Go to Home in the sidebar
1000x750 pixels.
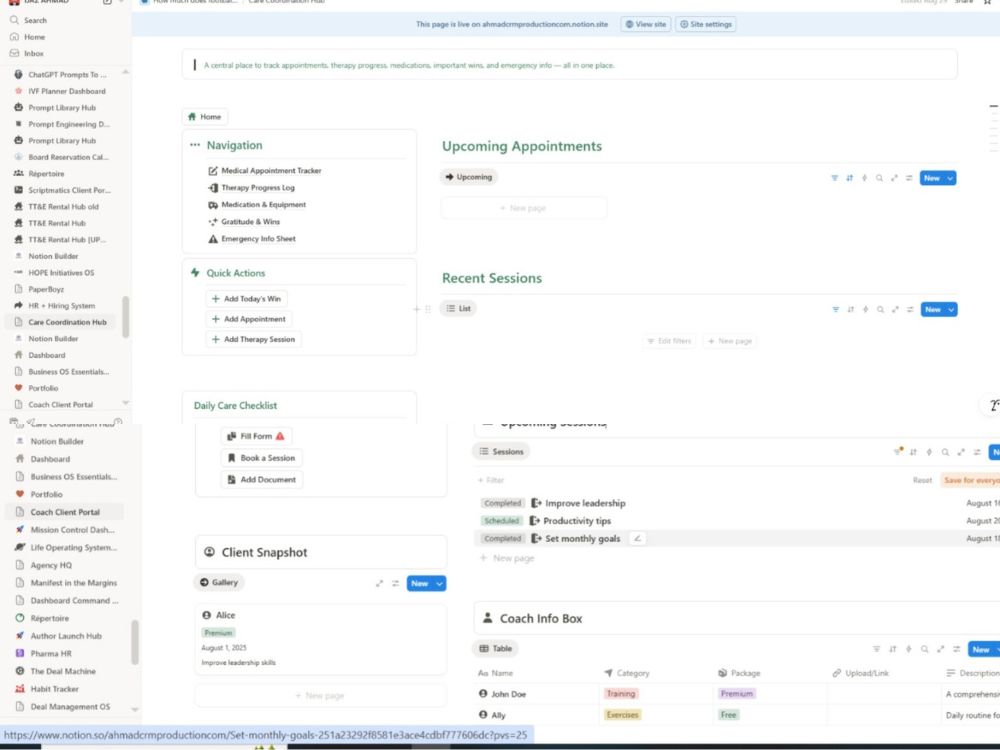(34, 37)
